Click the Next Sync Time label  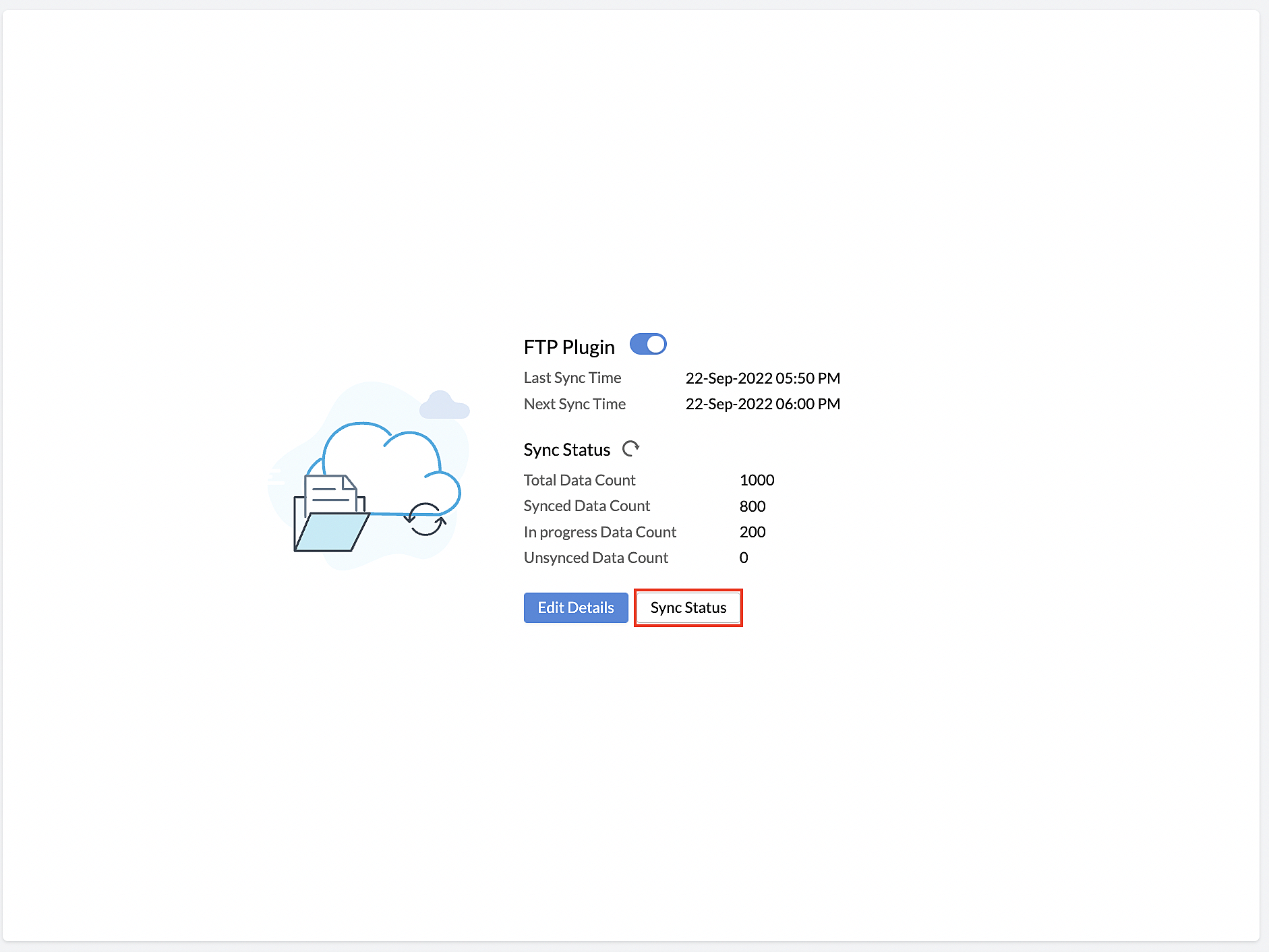(x=574, y=404)
